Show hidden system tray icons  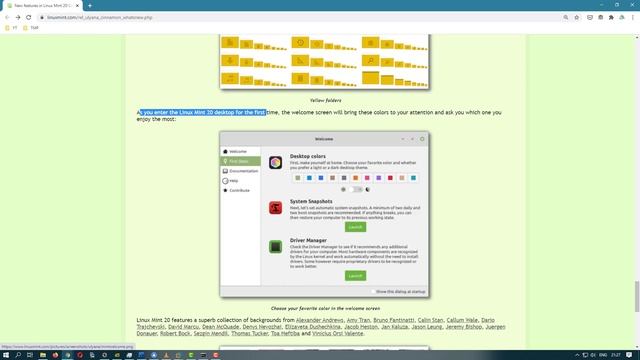tap(577, 355)
